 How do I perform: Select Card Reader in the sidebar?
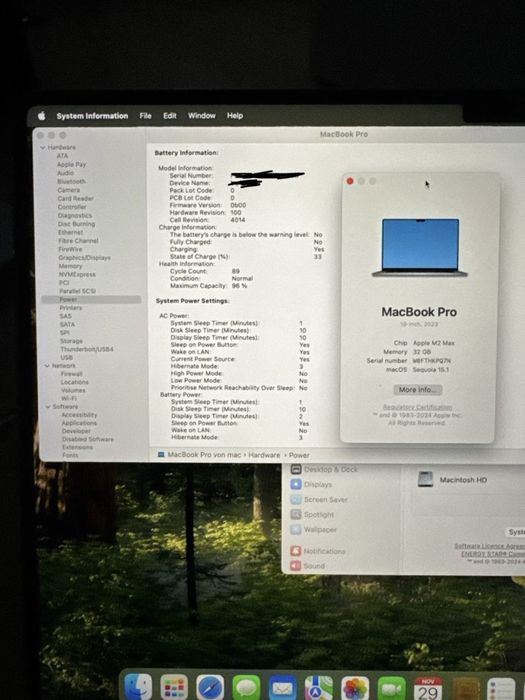point(75,198)
